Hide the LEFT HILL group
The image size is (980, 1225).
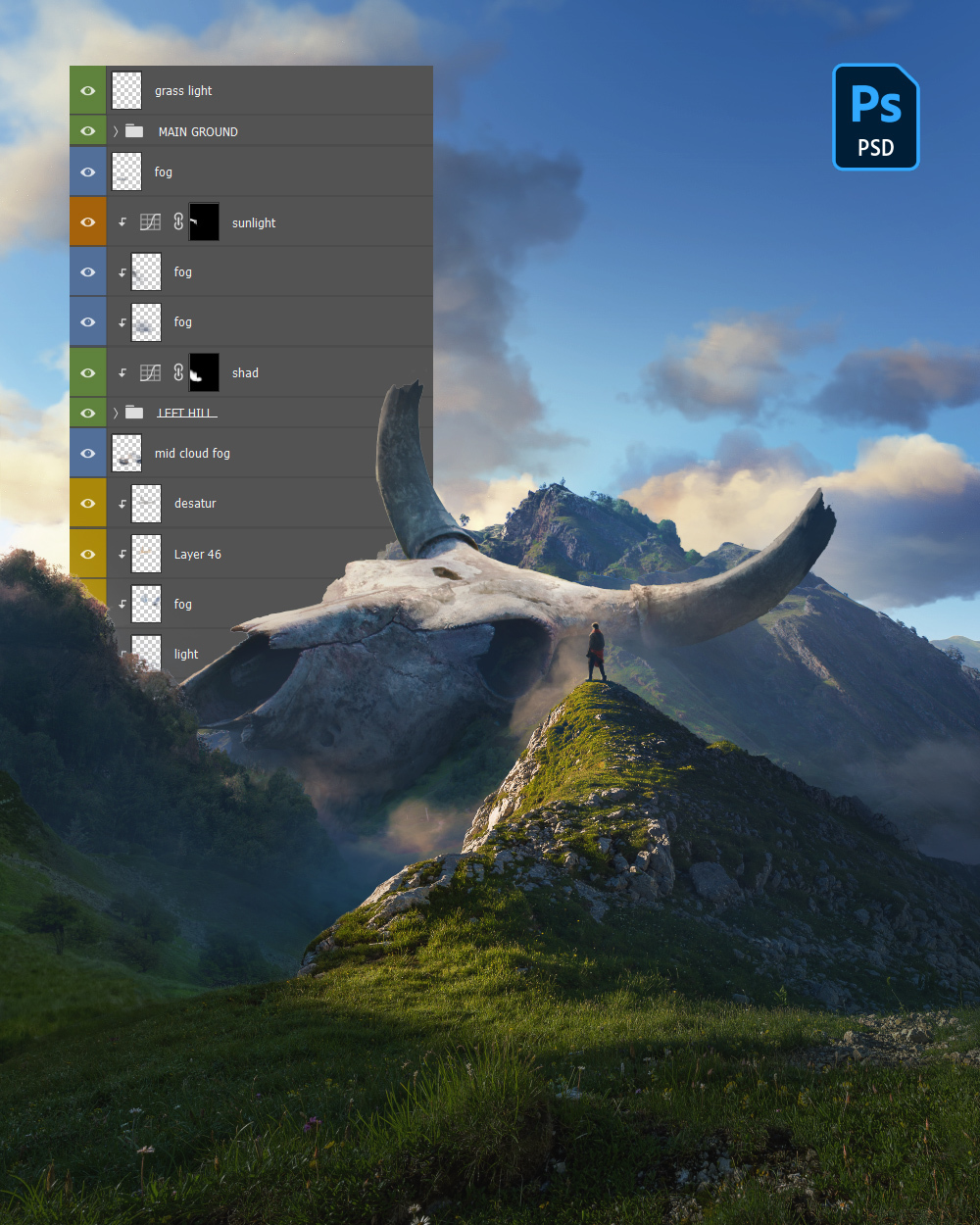(x=87, y=413)
